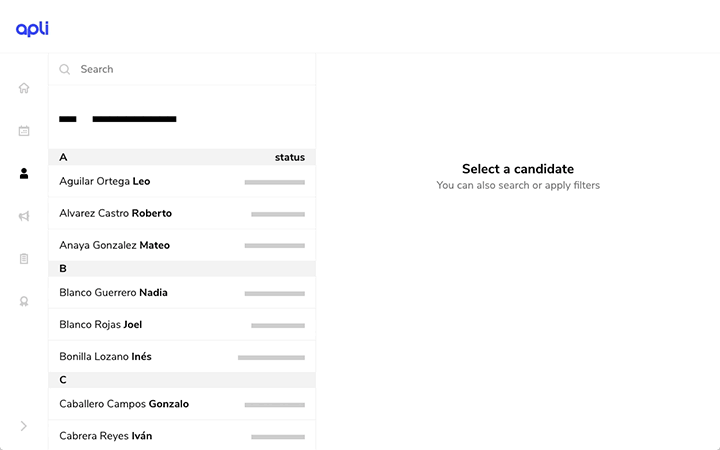The height and width of the screenshot is (450, 720).
Task: Click the apli logo
Action: click(32, 28)
